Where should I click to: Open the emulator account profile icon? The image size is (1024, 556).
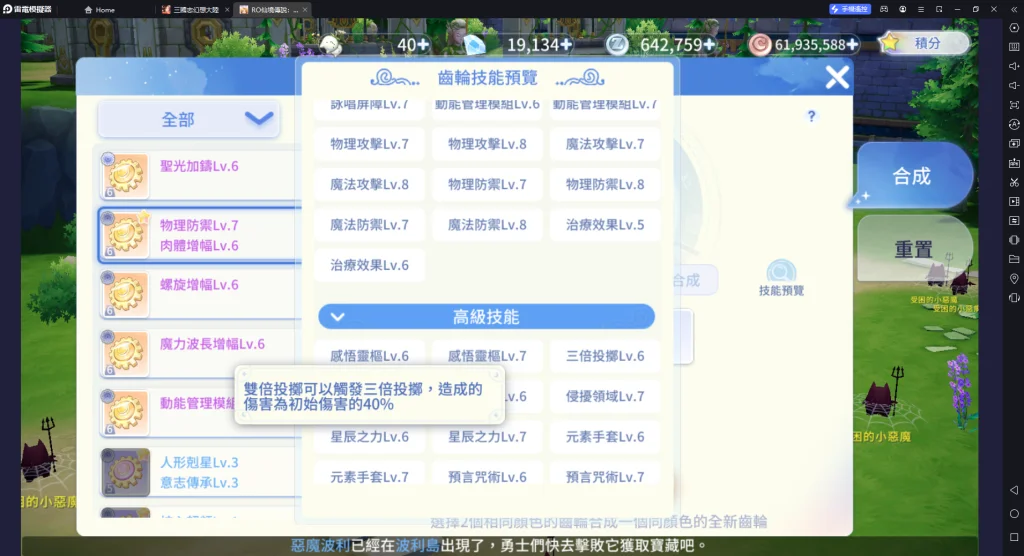pyautogui.click(x=903, y=9)
